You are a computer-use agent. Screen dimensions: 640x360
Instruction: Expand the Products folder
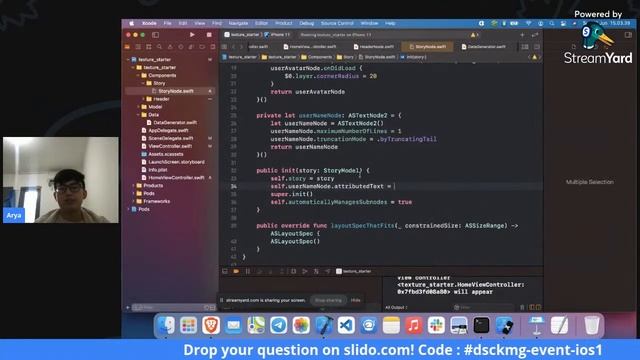pos(133,186)
